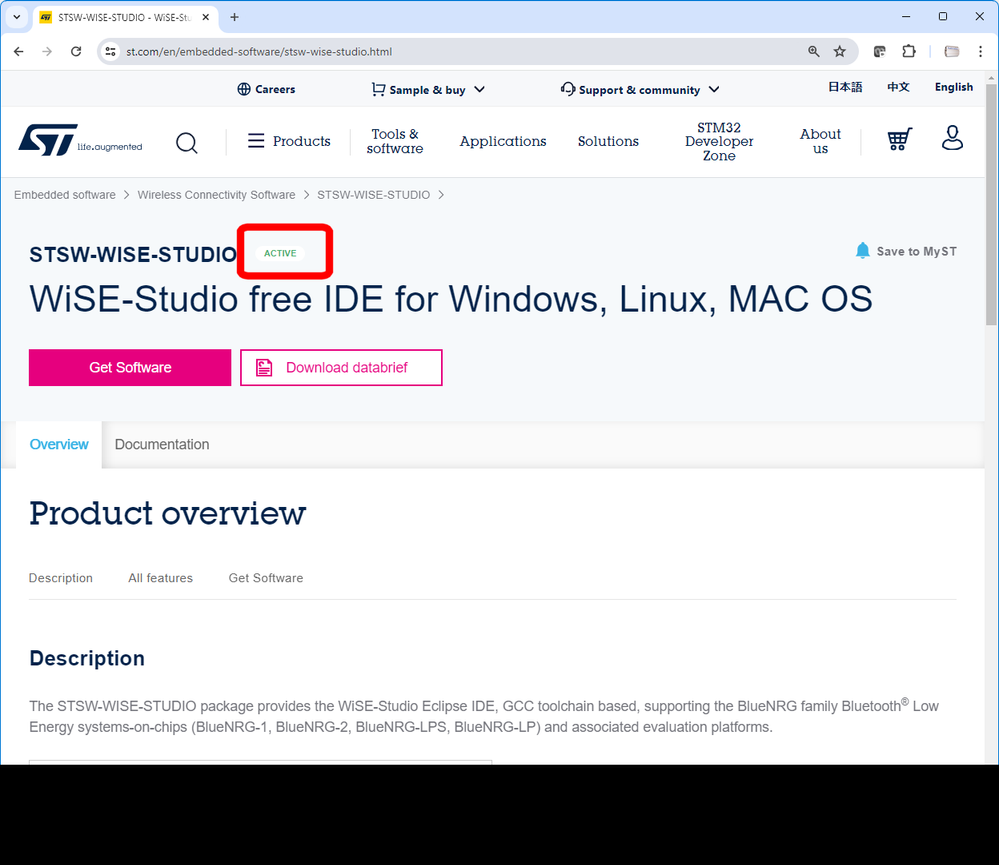Open the shopping cart icon
This screenshot has height=865, width=999.
[900, 139]
